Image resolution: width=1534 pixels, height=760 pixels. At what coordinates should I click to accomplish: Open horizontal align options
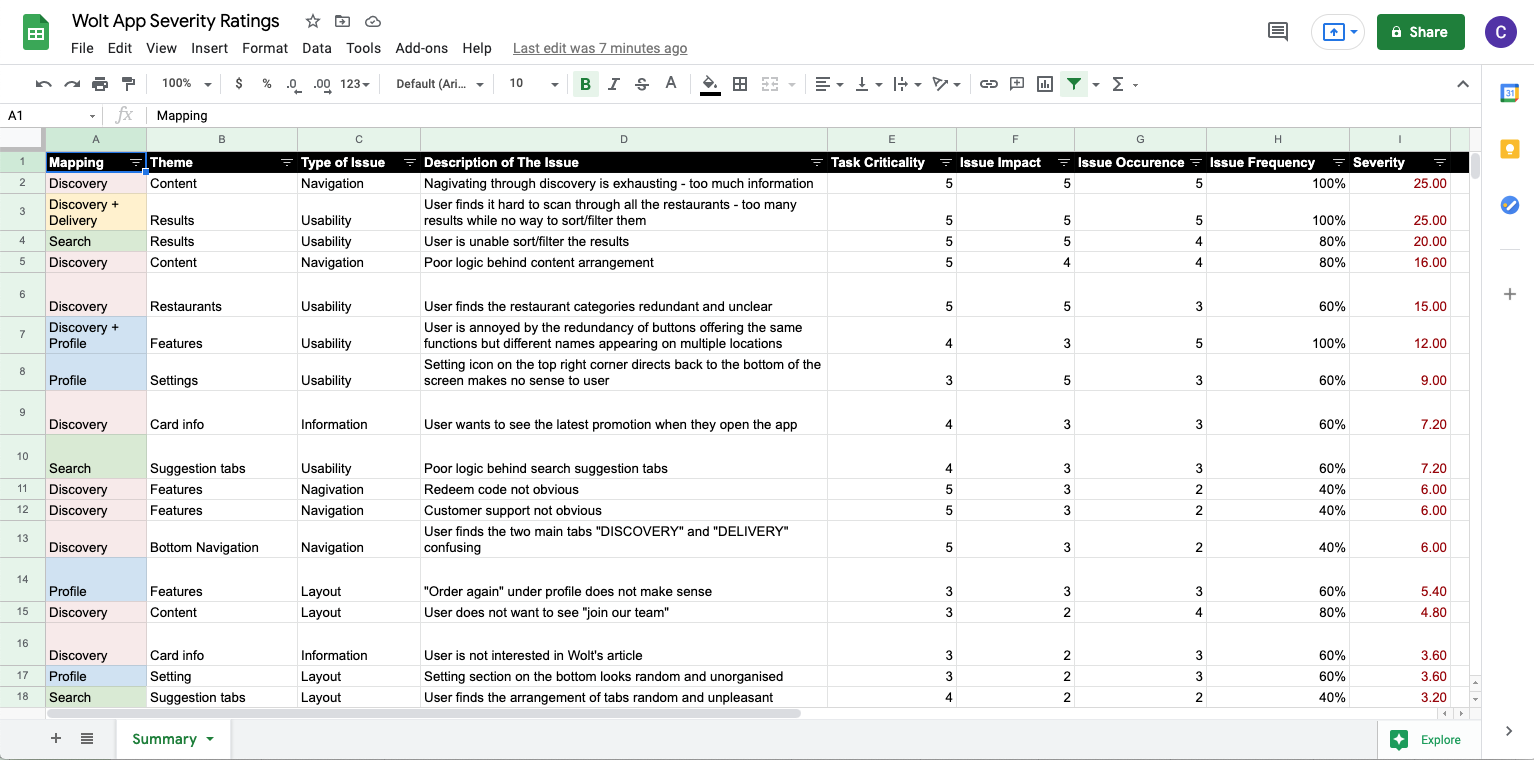point(829,84)
